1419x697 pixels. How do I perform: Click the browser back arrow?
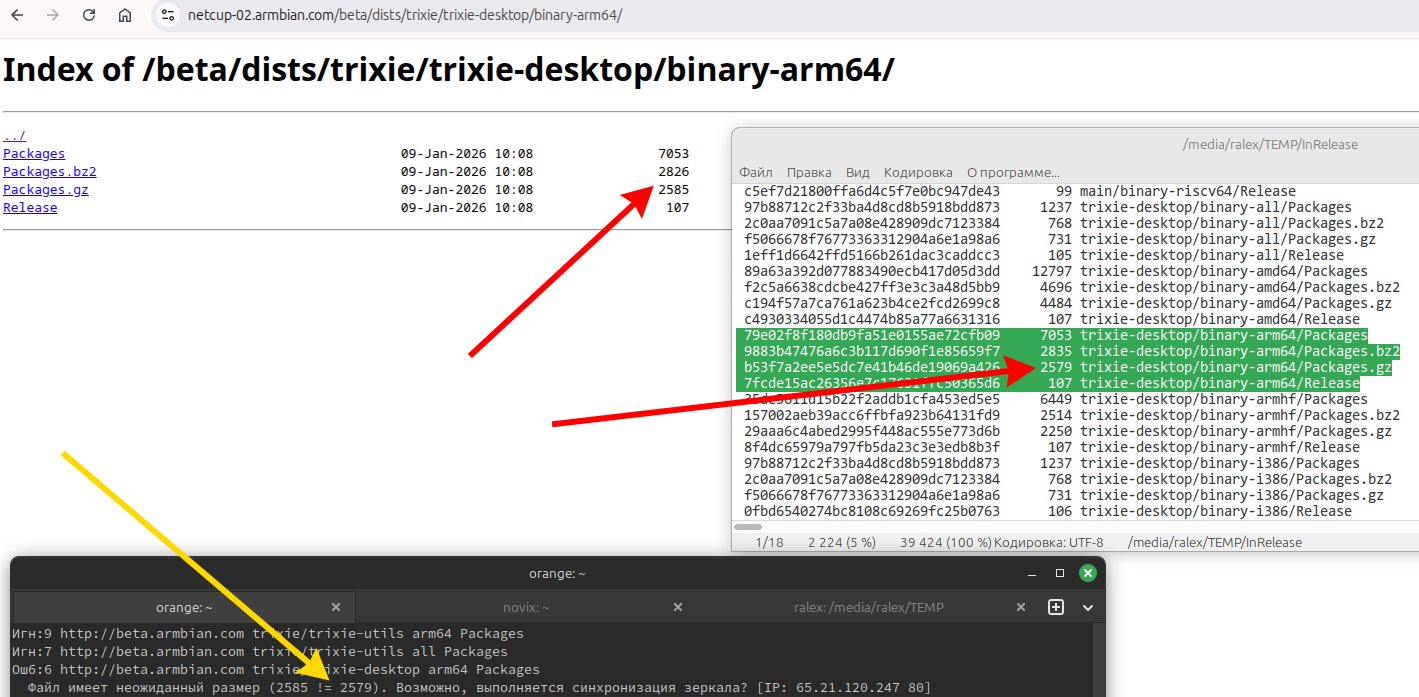[x=17, y=16]
